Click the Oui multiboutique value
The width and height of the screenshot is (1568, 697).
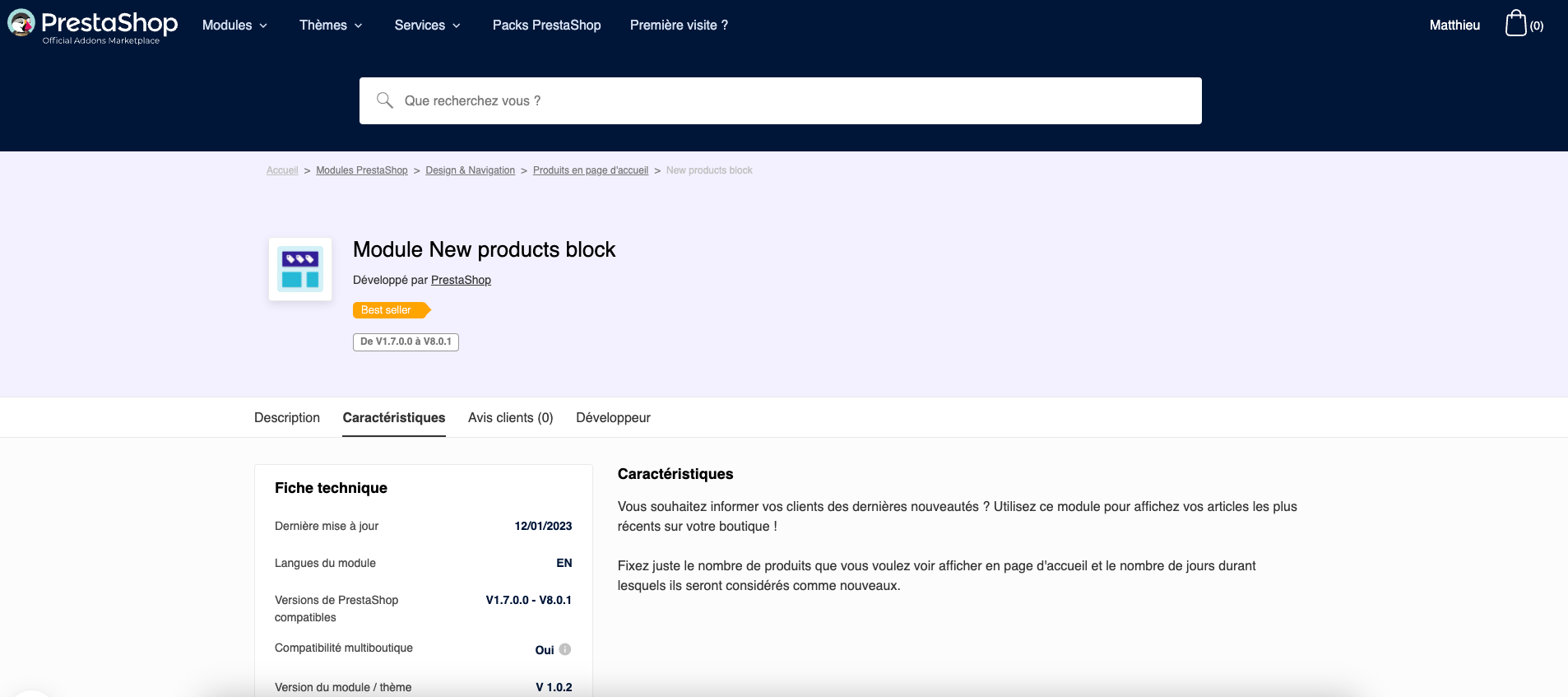pos(545,650)
